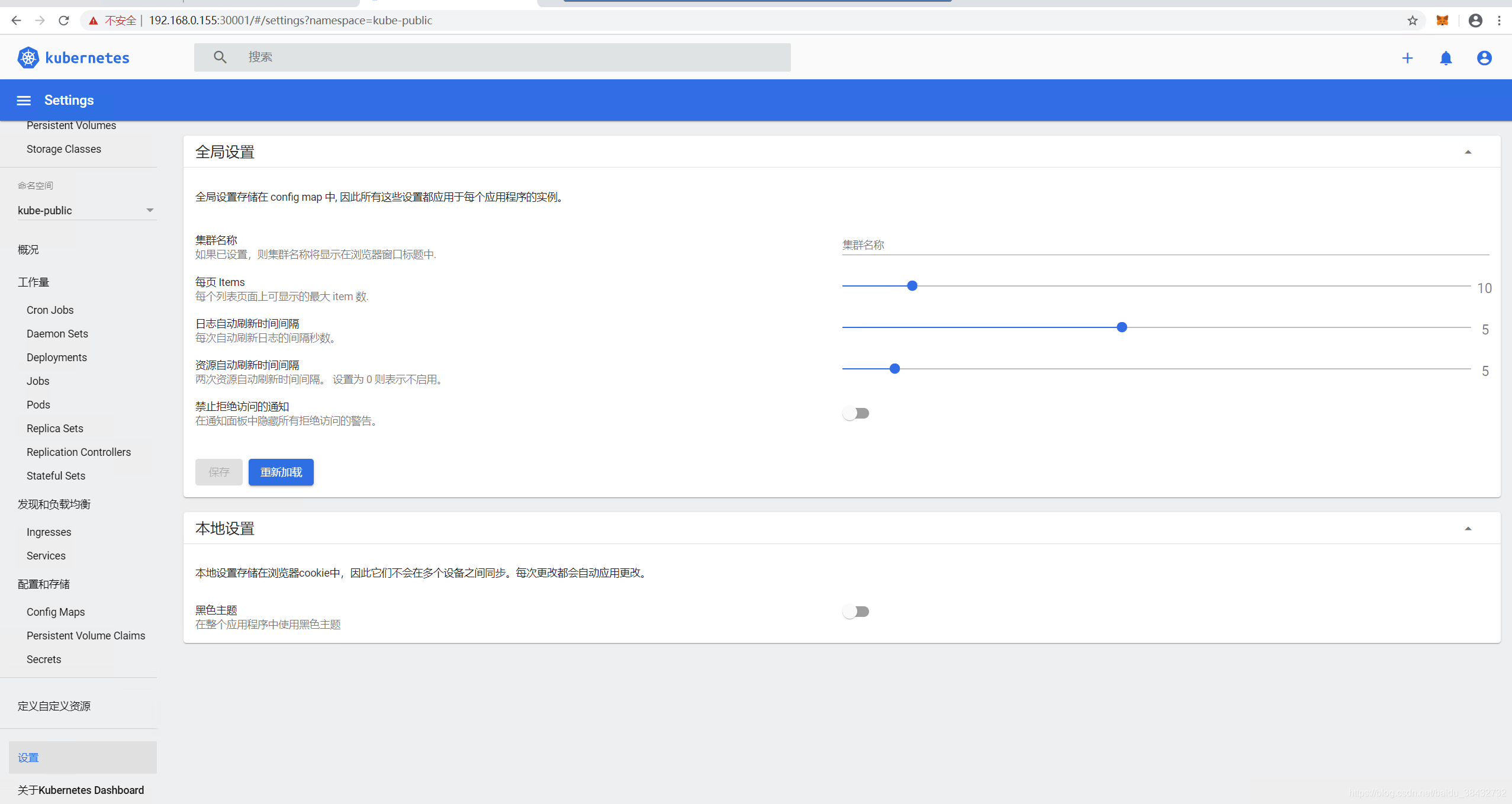Reload the page in browser
Viewport: 1512px width, 804px height.
64,21
